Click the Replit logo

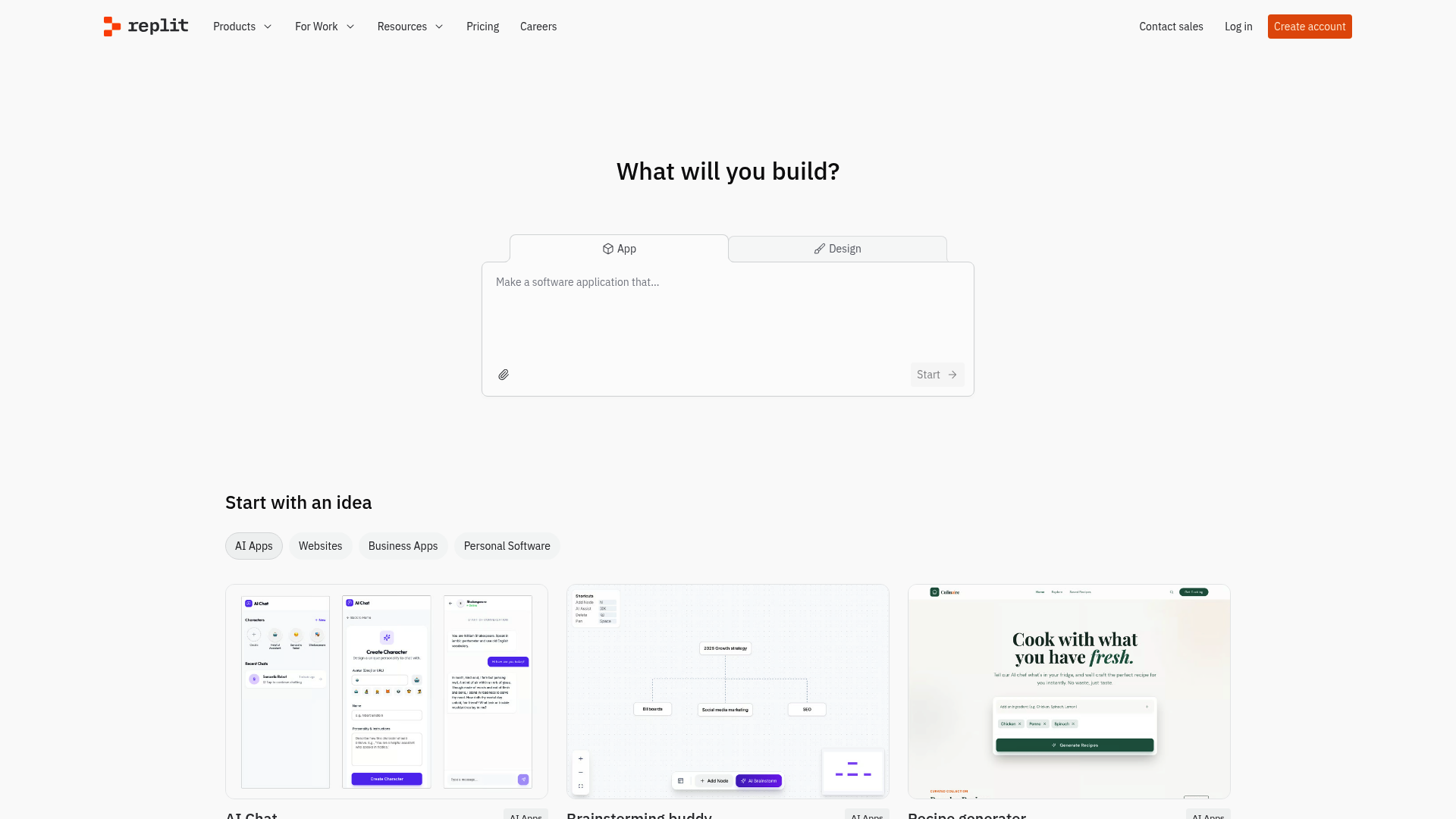145,27
